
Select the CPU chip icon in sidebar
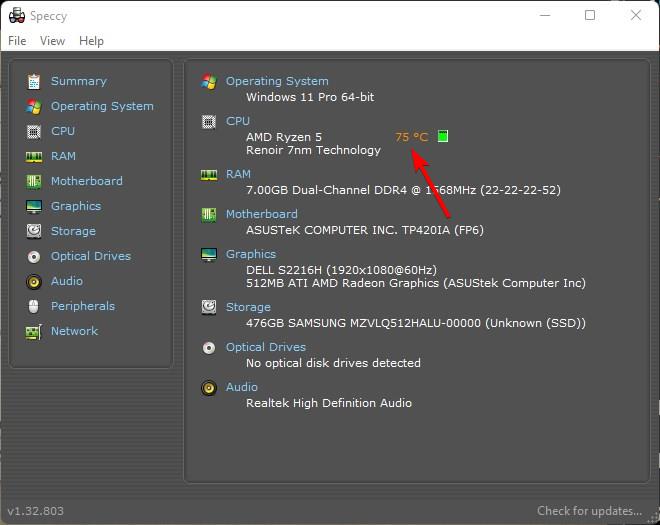[x=34, y=131]
